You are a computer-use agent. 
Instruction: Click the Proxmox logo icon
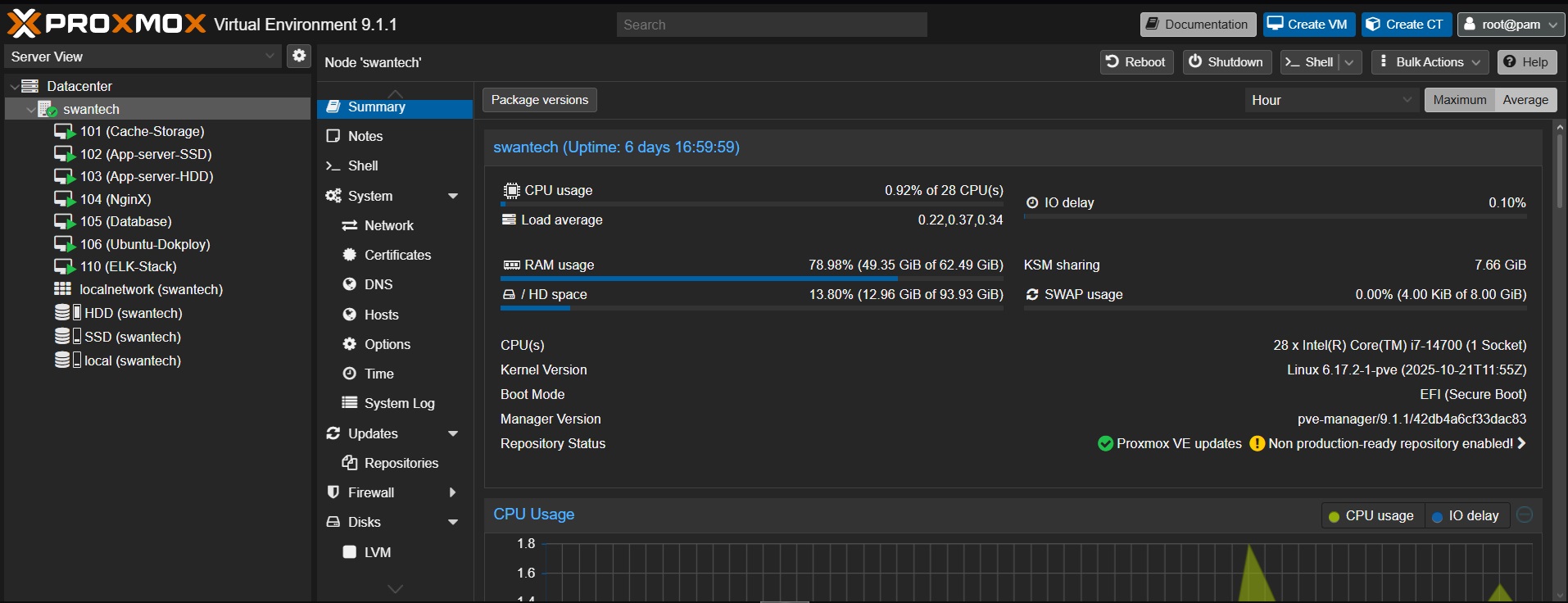(x=23, y=24)
